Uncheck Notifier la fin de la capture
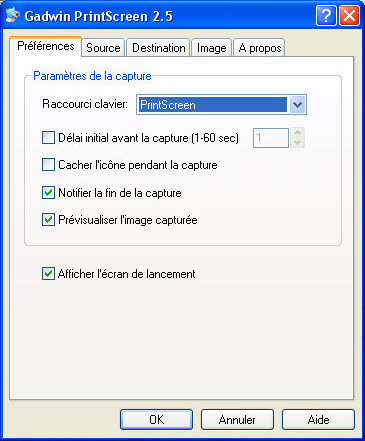This screenshot has height=441, width=365. pos(48,193)
